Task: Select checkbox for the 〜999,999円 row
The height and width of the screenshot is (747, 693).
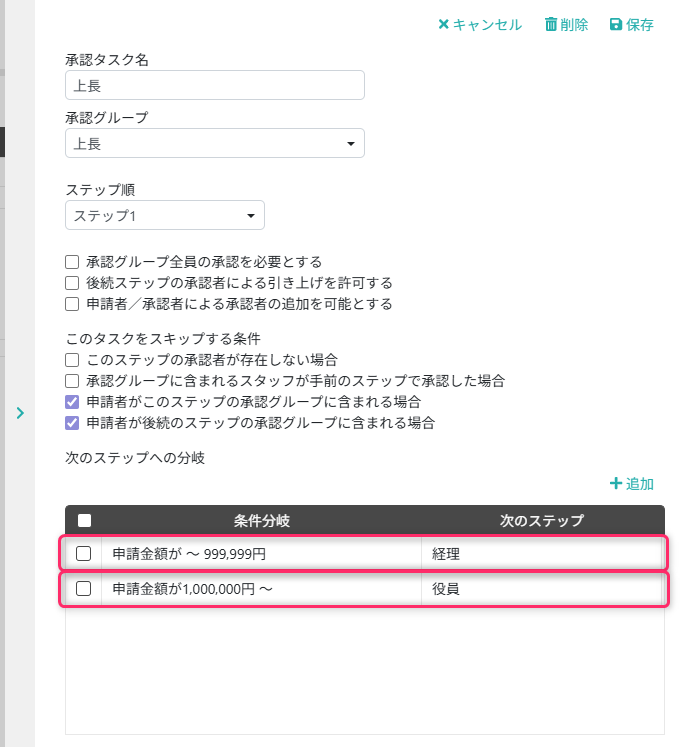Action: (x=84, y=553)
